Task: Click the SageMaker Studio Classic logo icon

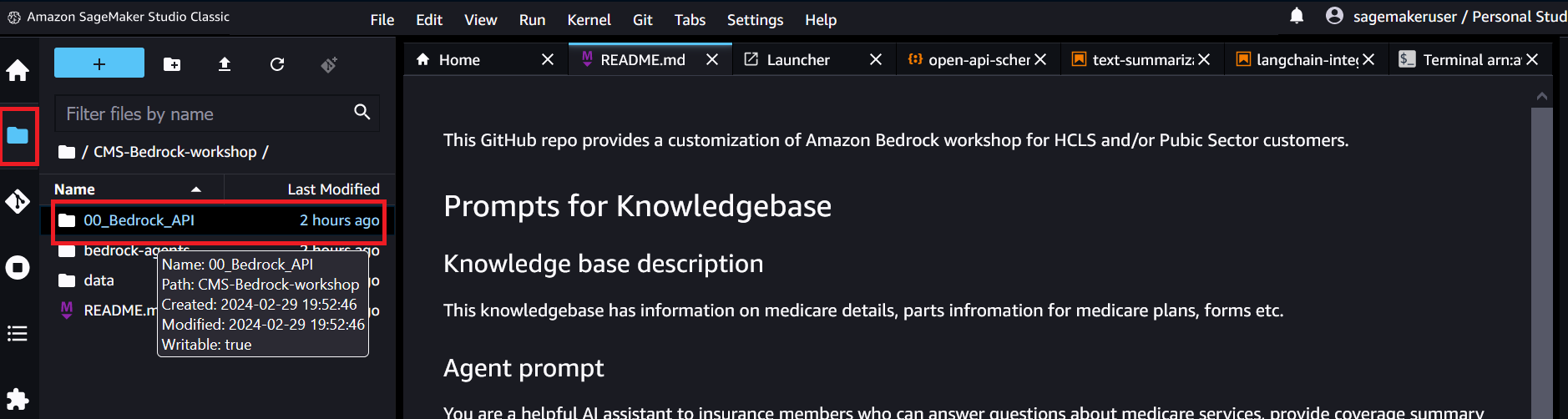Action: coord(13,17)
